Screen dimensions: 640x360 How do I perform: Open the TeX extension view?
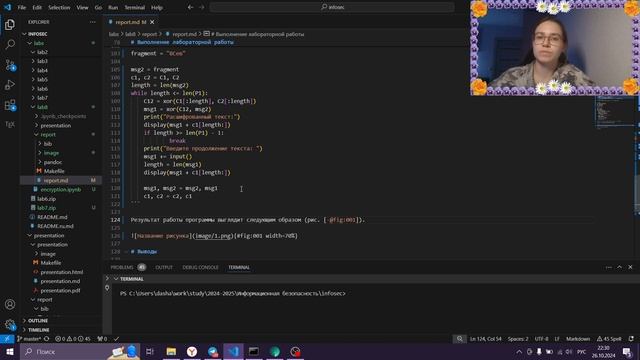point(10,124)
